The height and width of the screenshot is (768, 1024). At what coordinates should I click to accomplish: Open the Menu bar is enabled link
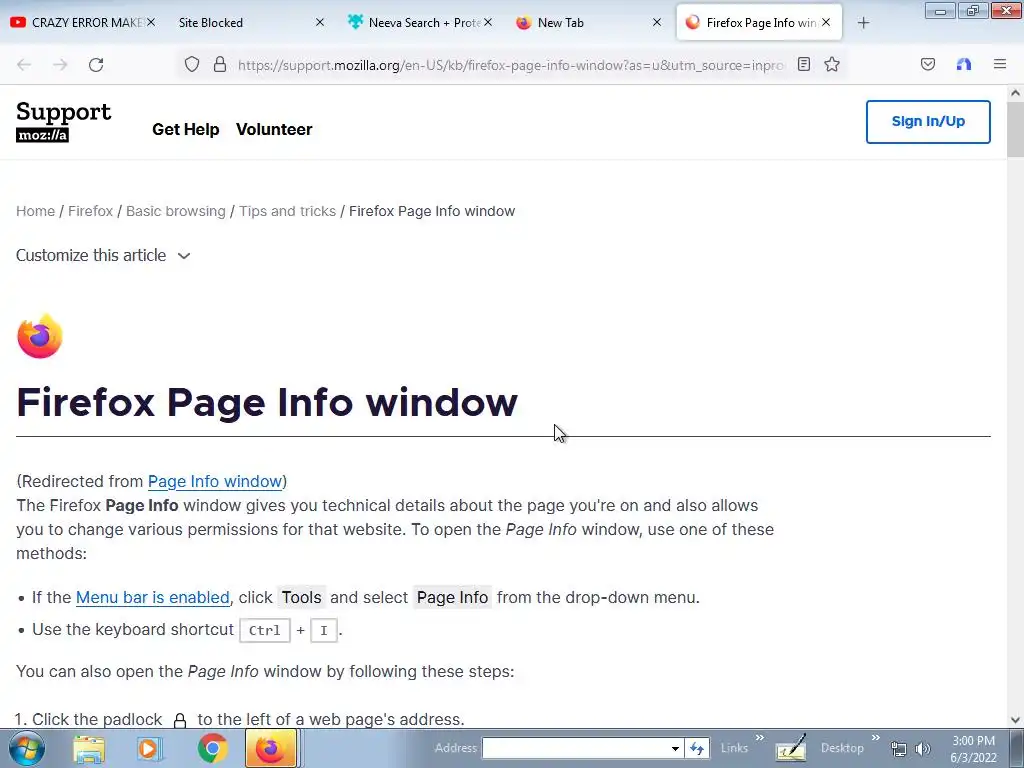click(x=153, y=598)
